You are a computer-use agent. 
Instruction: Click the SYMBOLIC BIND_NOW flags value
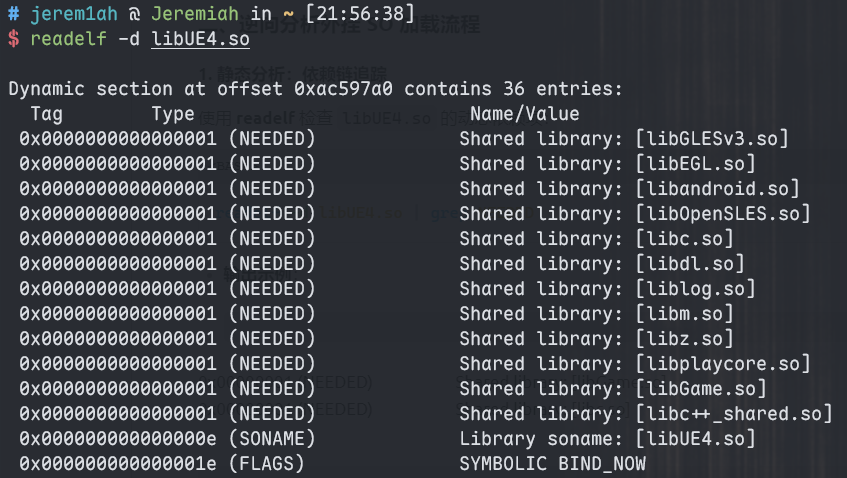[552, 463]
